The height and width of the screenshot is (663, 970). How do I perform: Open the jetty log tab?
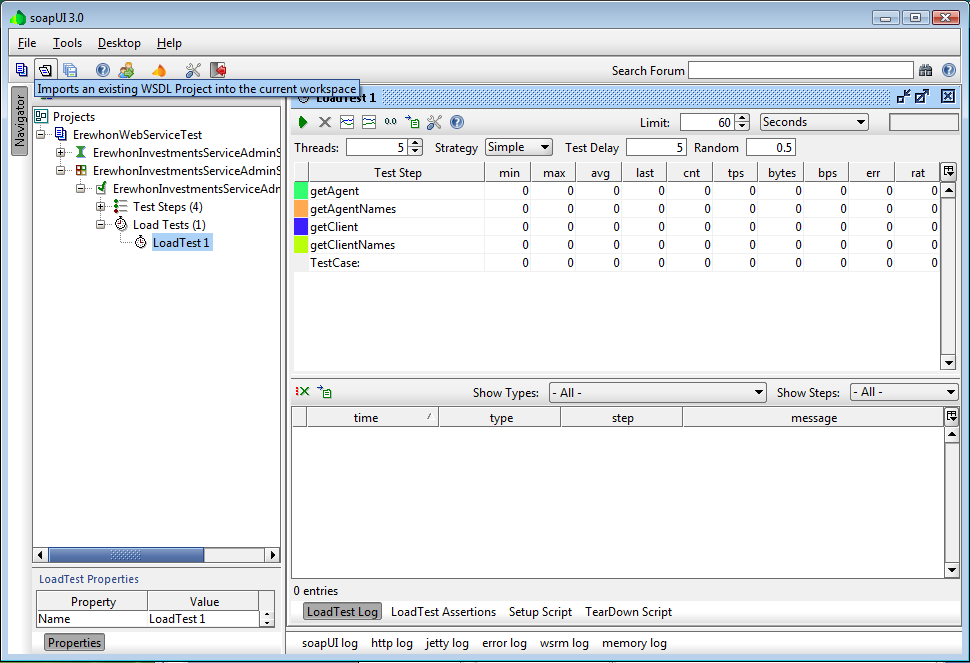click(447, 643)
